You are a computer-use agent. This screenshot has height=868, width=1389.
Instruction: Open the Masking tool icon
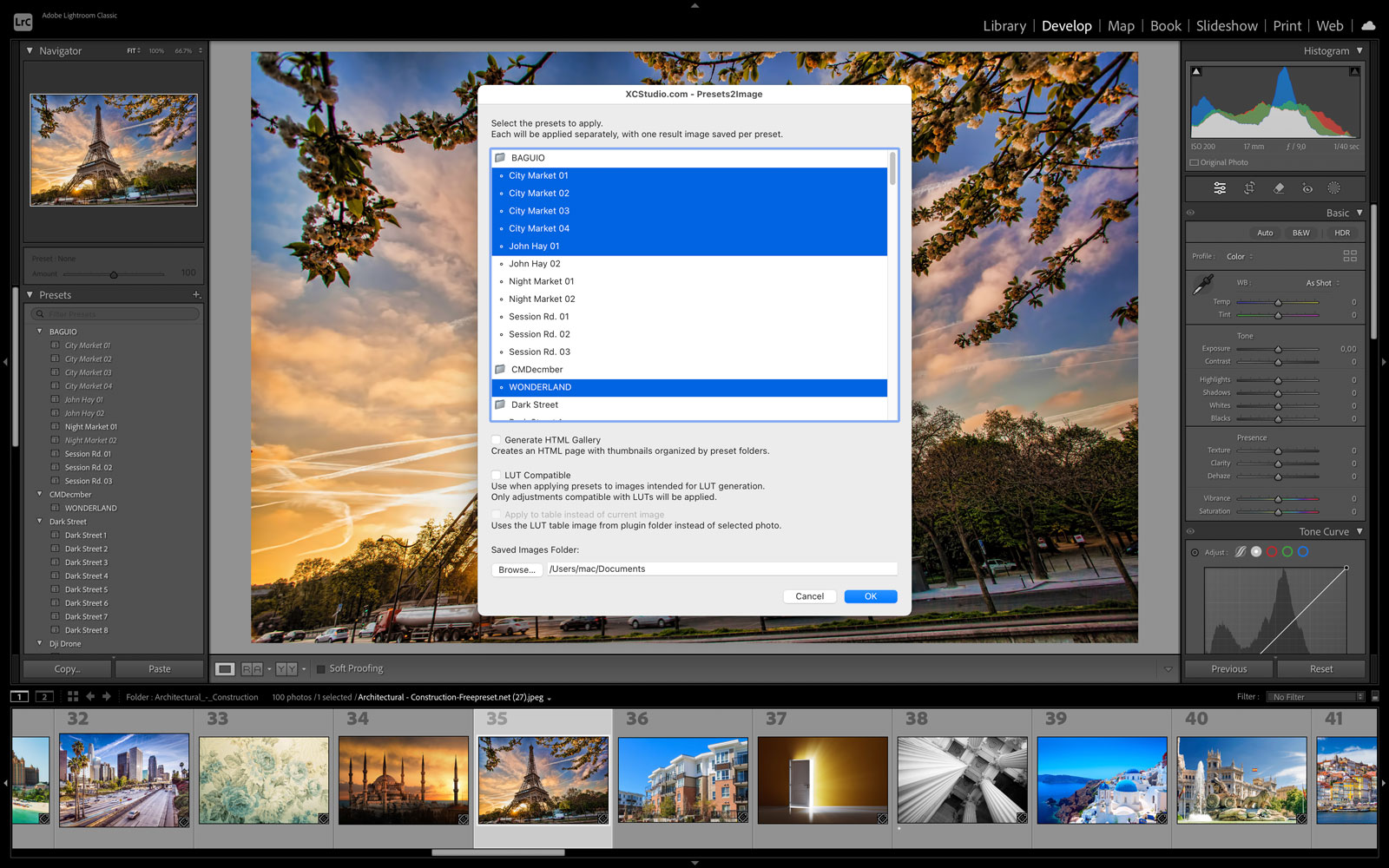click(x=1334, y=188)
